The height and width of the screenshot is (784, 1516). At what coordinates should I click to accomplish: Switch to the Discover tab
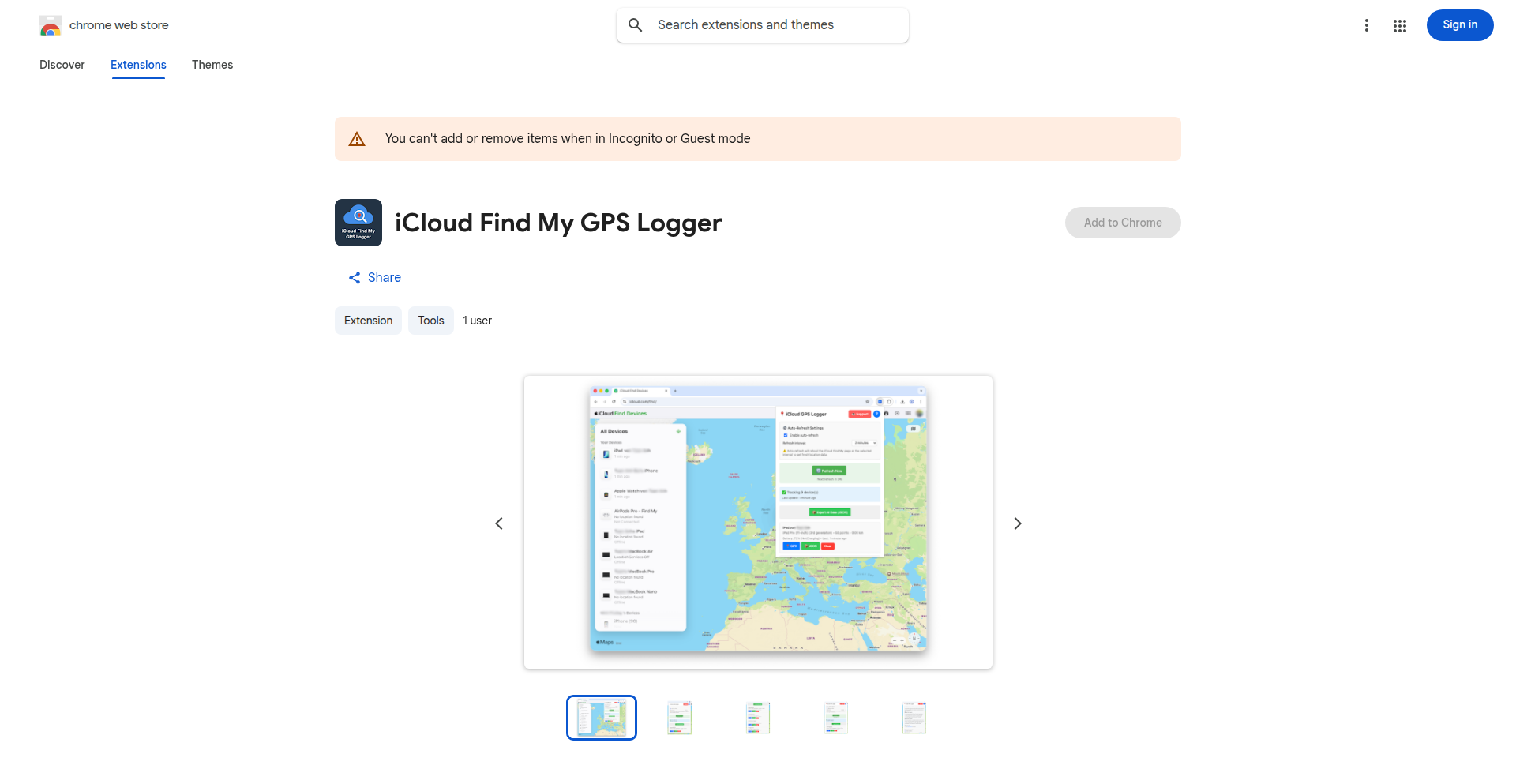62,65
